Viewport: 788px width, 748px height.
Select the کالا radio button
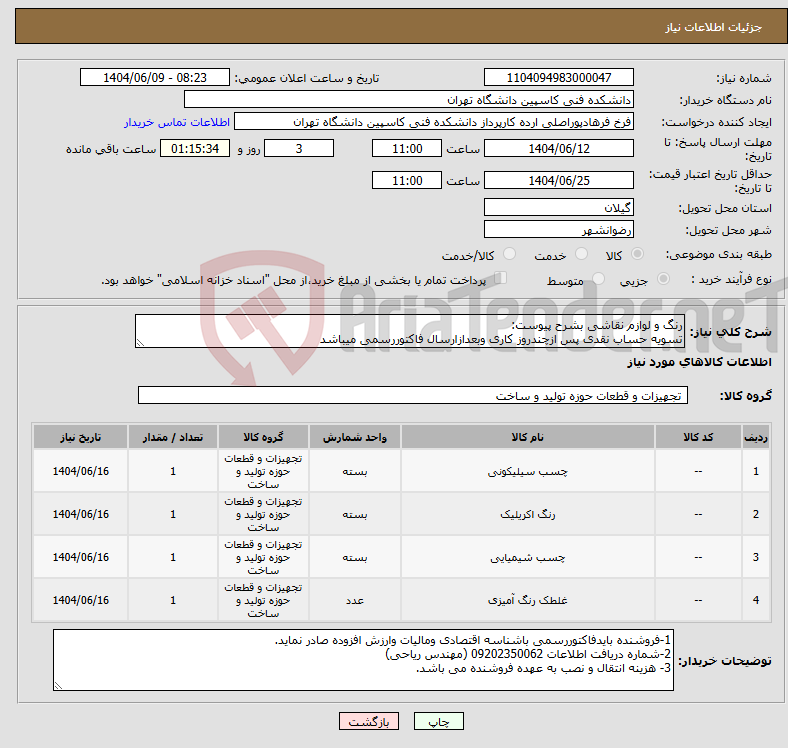click(x=641, y=256)
